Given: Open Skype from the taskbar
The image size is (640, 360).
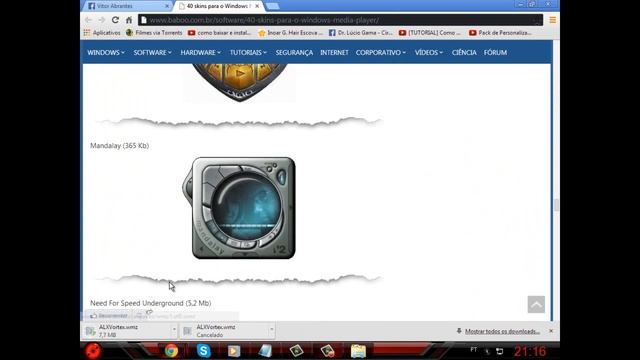Looking at the screenshot, I should click(203, 351).
